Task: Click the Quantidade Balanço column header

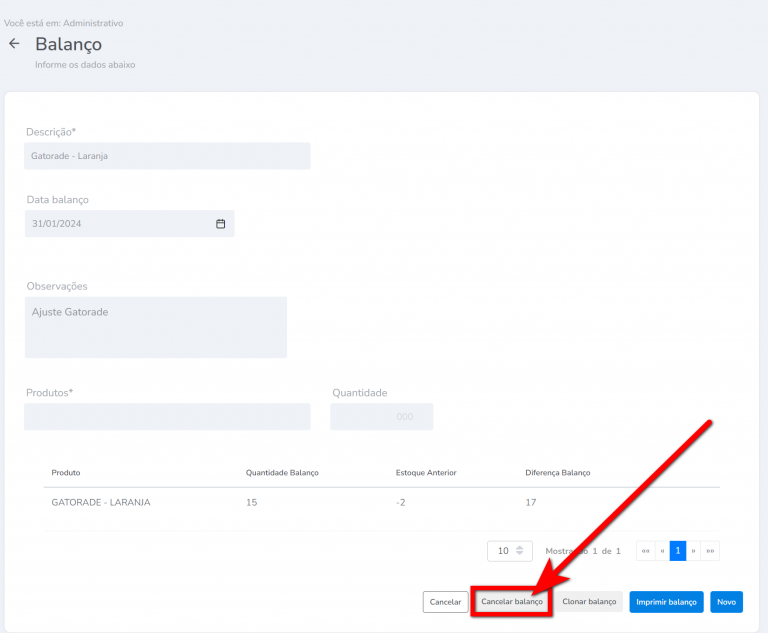Action: coord(282,472)
